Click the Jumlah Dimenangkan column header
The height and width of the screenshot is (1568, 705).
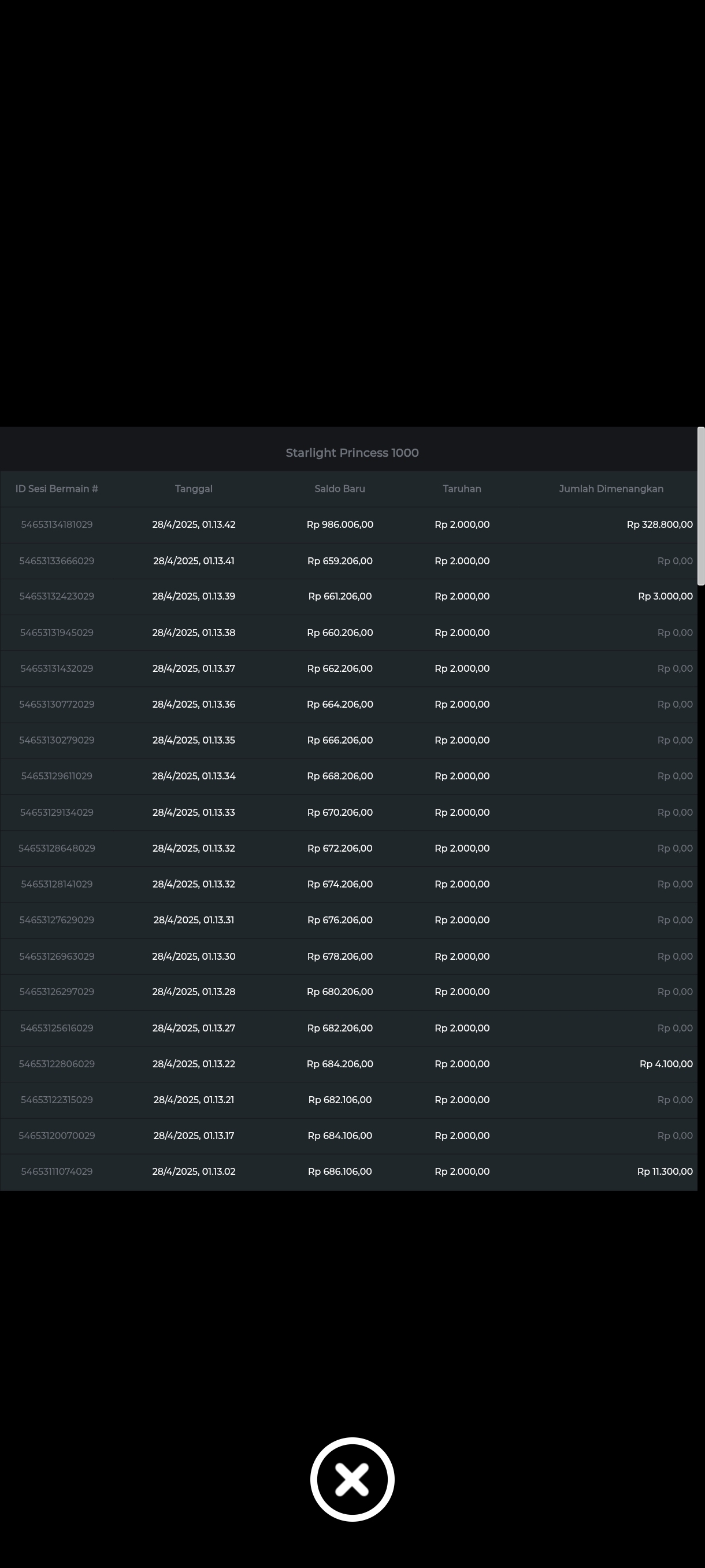(611, 489)
